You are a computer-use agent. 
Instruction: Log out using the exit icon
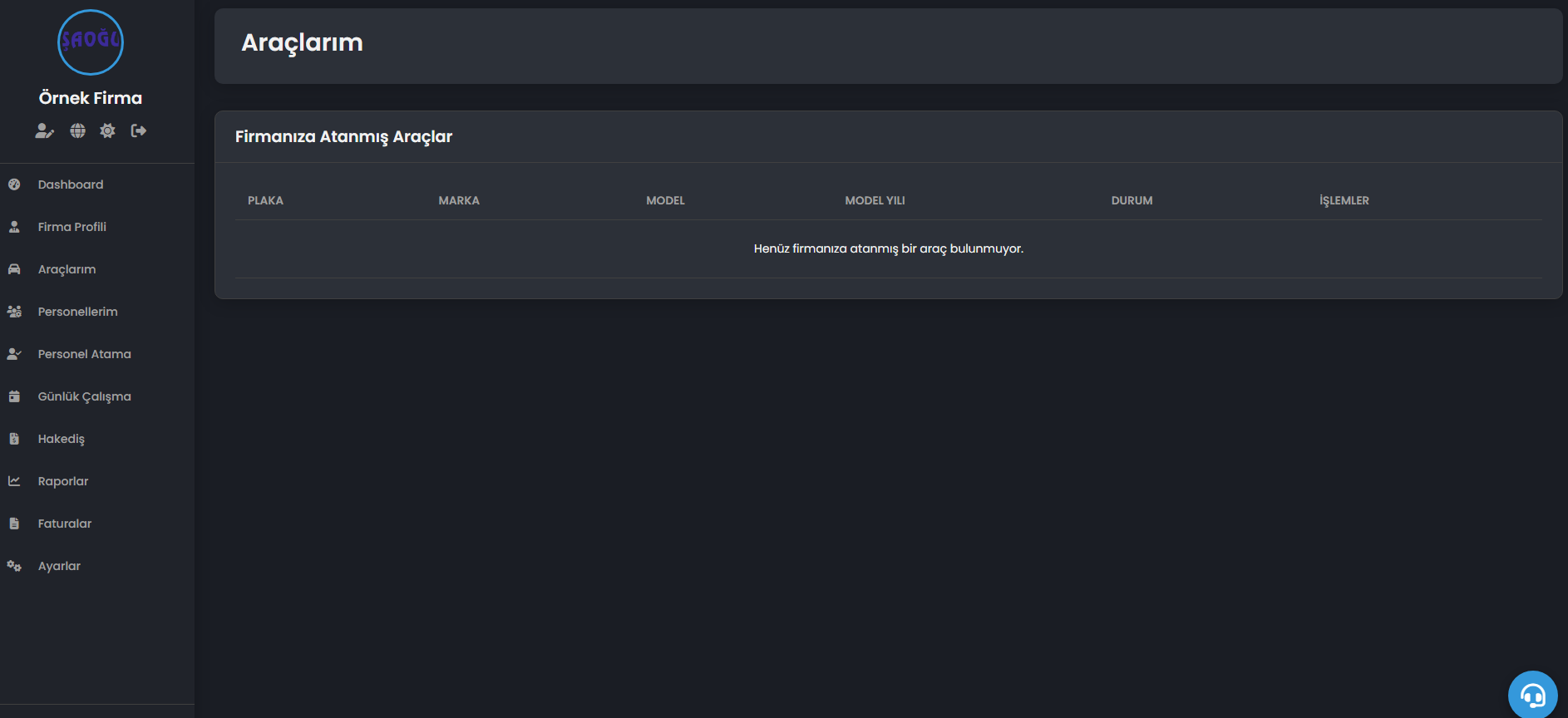tap(139, 130)
